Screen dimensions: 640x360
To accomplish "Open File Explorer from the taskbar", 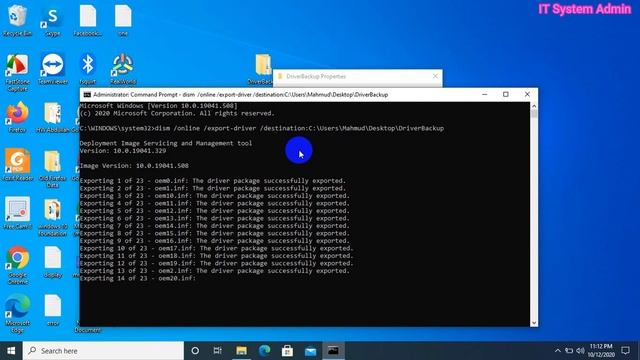I will click(241, 351).
